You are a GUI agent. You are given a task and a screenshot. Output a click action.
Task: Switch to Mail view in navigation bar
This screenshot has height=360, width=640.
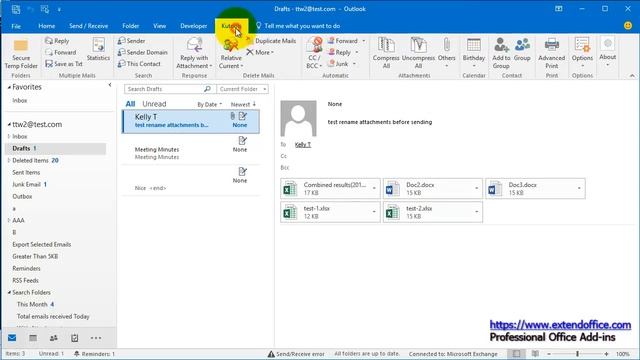[12, 338]
